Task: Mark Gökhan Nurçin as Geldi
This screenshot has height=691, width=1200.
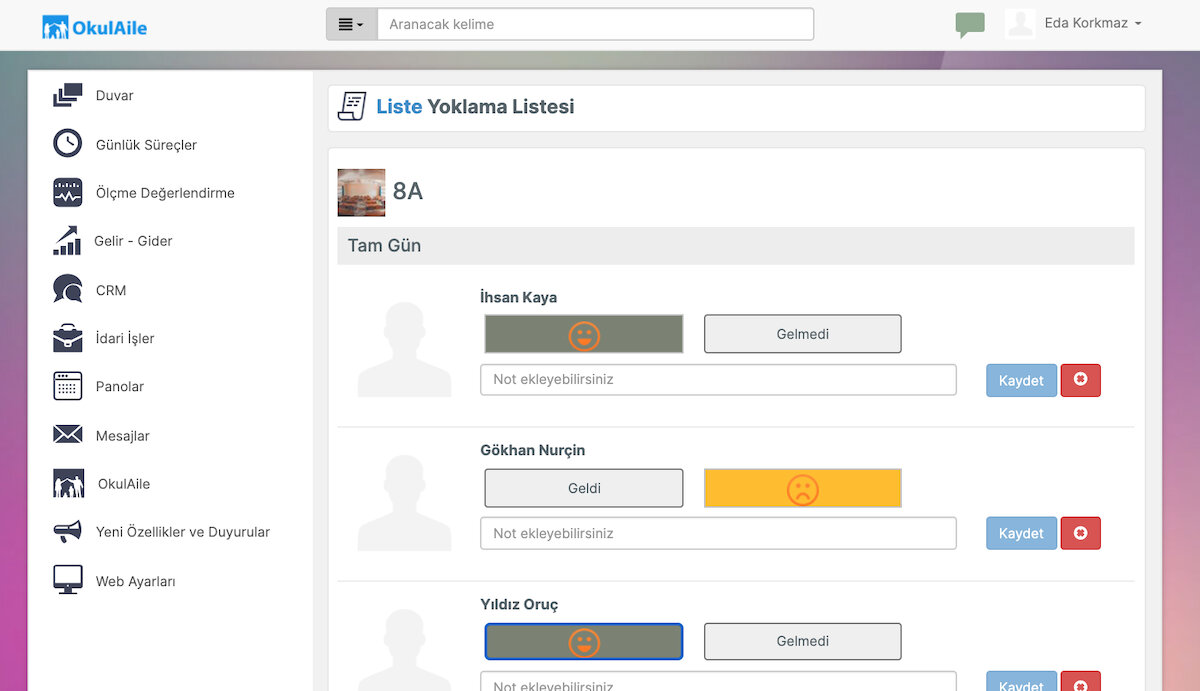Action: (x=584, y=488)
